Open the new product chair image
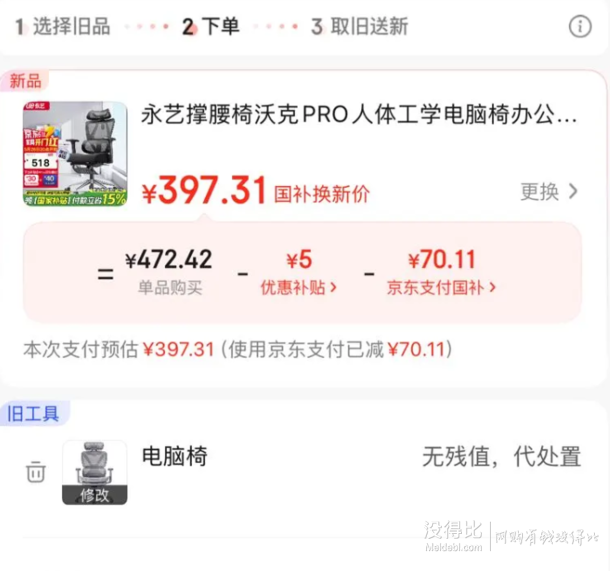 (x=75, y=154)
